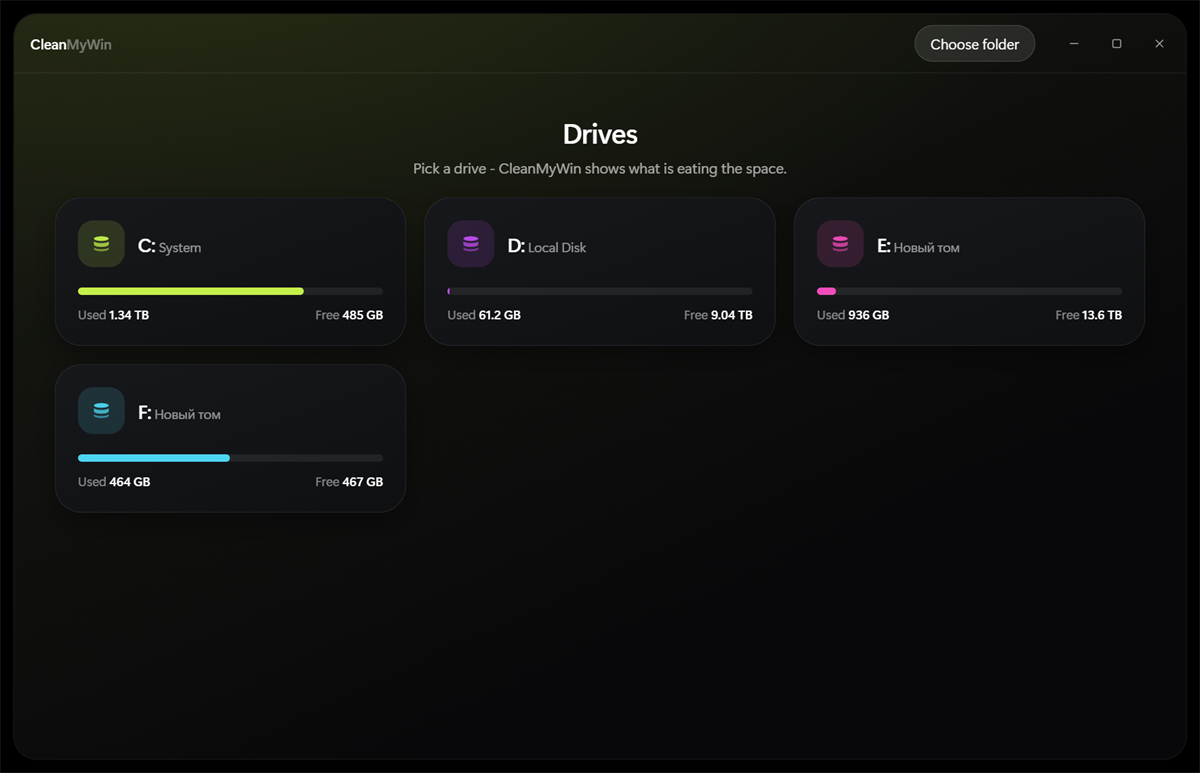Click the Free 485 GB value

tap(349, 315)
